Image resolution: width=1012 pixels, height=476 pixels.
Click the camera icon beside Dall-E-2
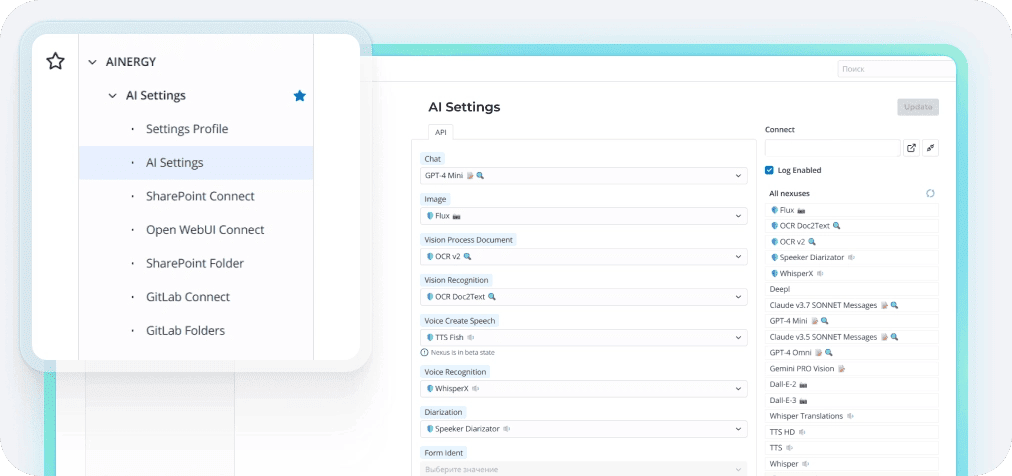(x=803, y=384)
